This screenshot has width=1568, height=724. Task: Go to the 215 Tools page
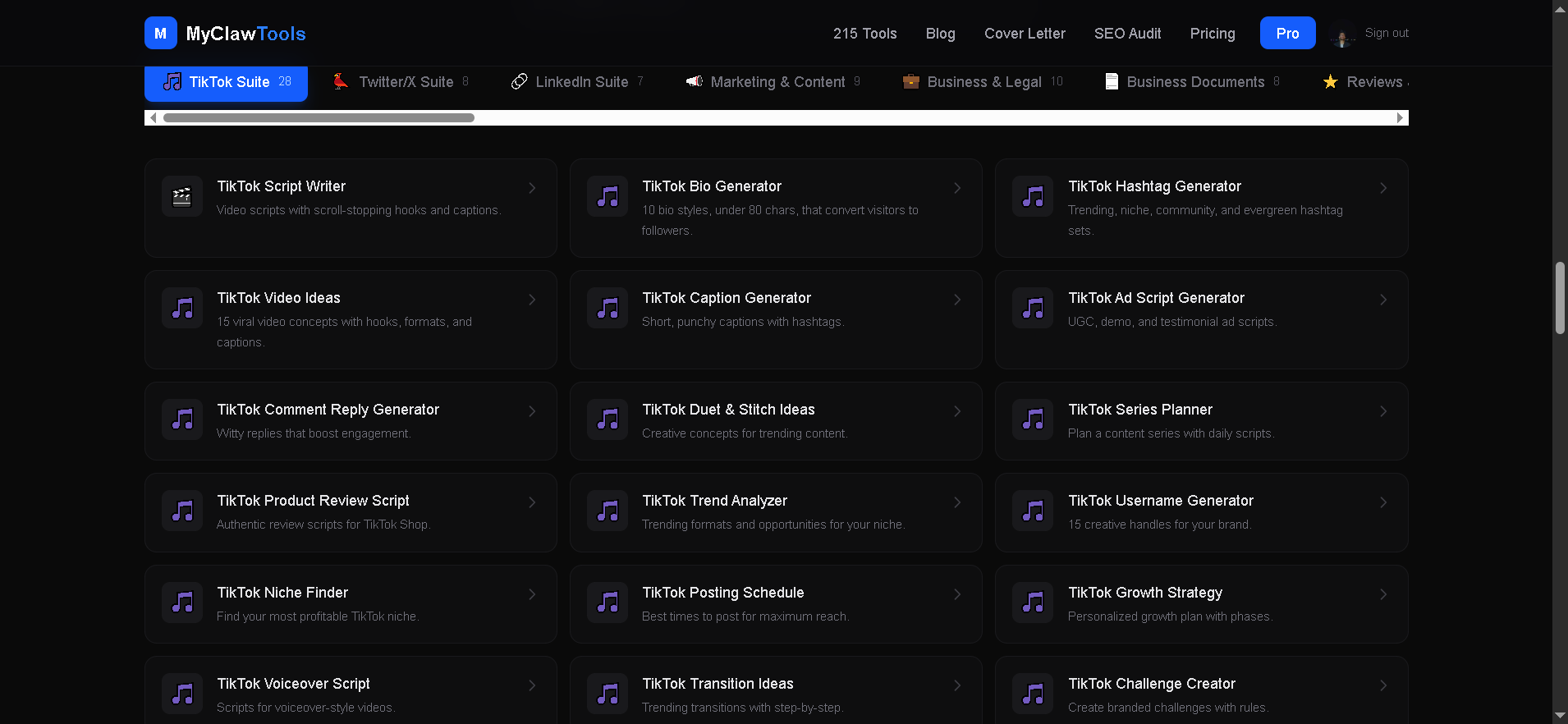tap(865, 34)
